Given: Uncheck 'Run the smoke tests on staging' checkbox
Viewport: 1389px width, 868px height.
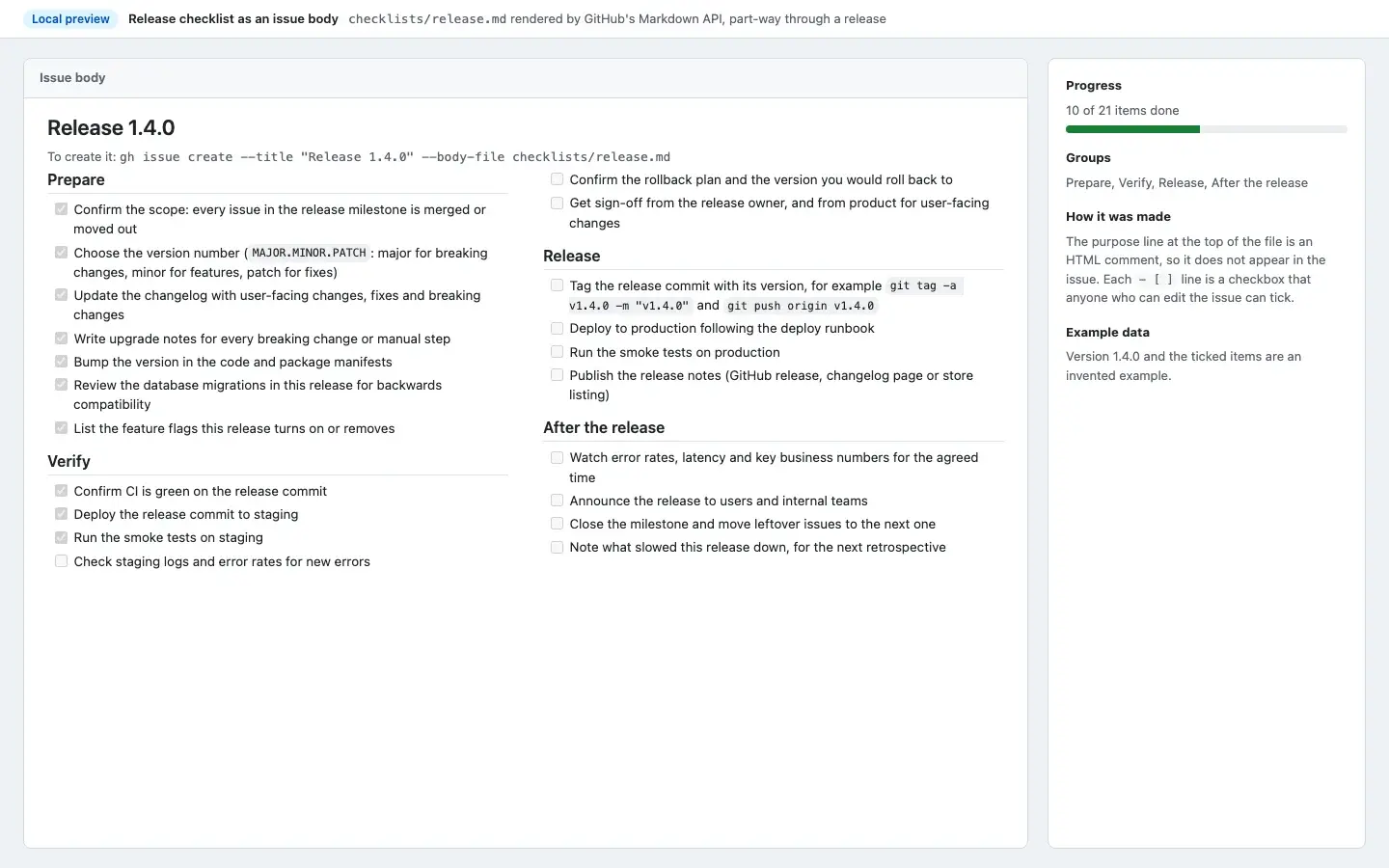Looking at the screenshot, I should pos(61,536).
